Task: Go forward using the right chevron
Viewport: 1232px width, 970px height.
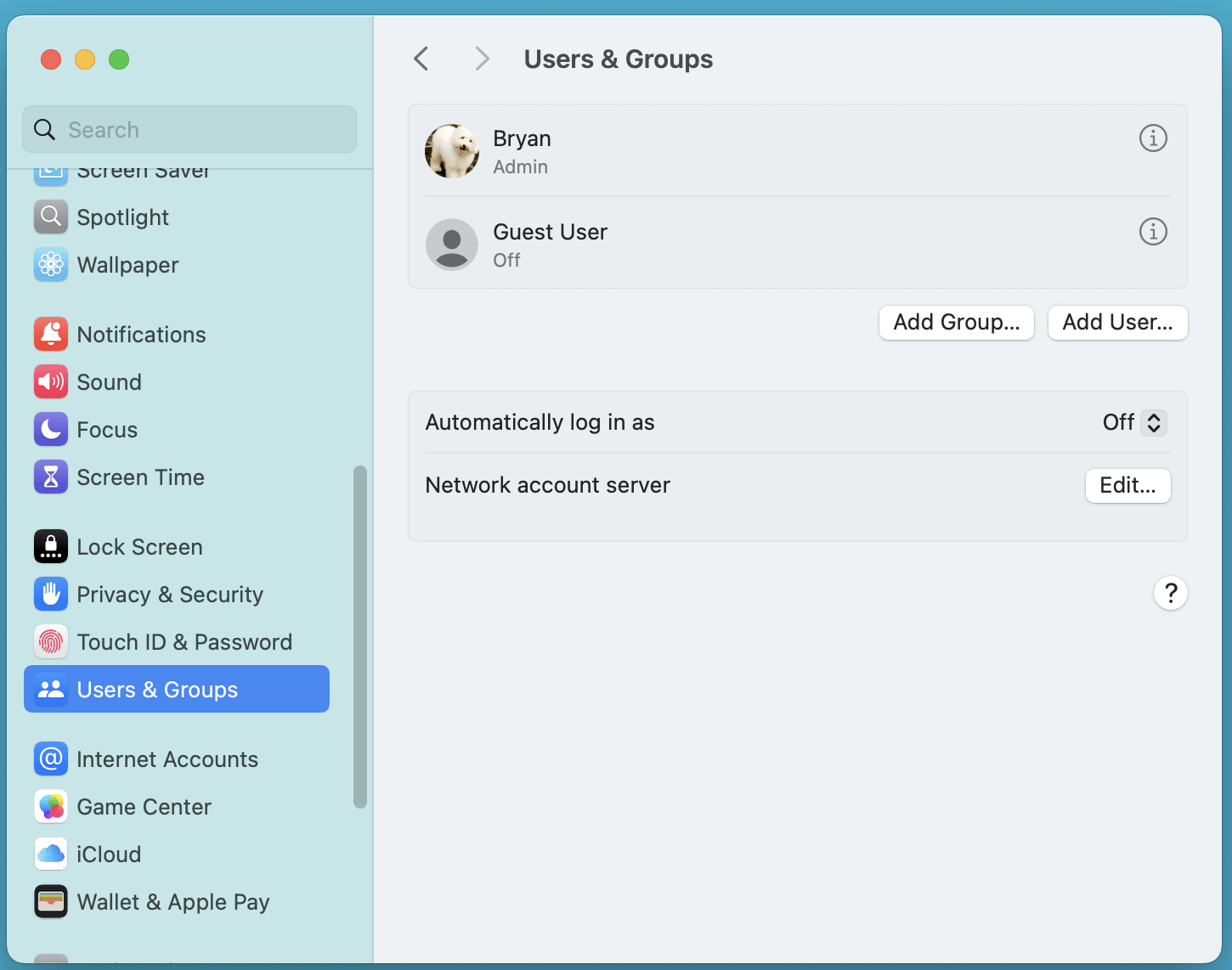Action: tap(482, 59)
